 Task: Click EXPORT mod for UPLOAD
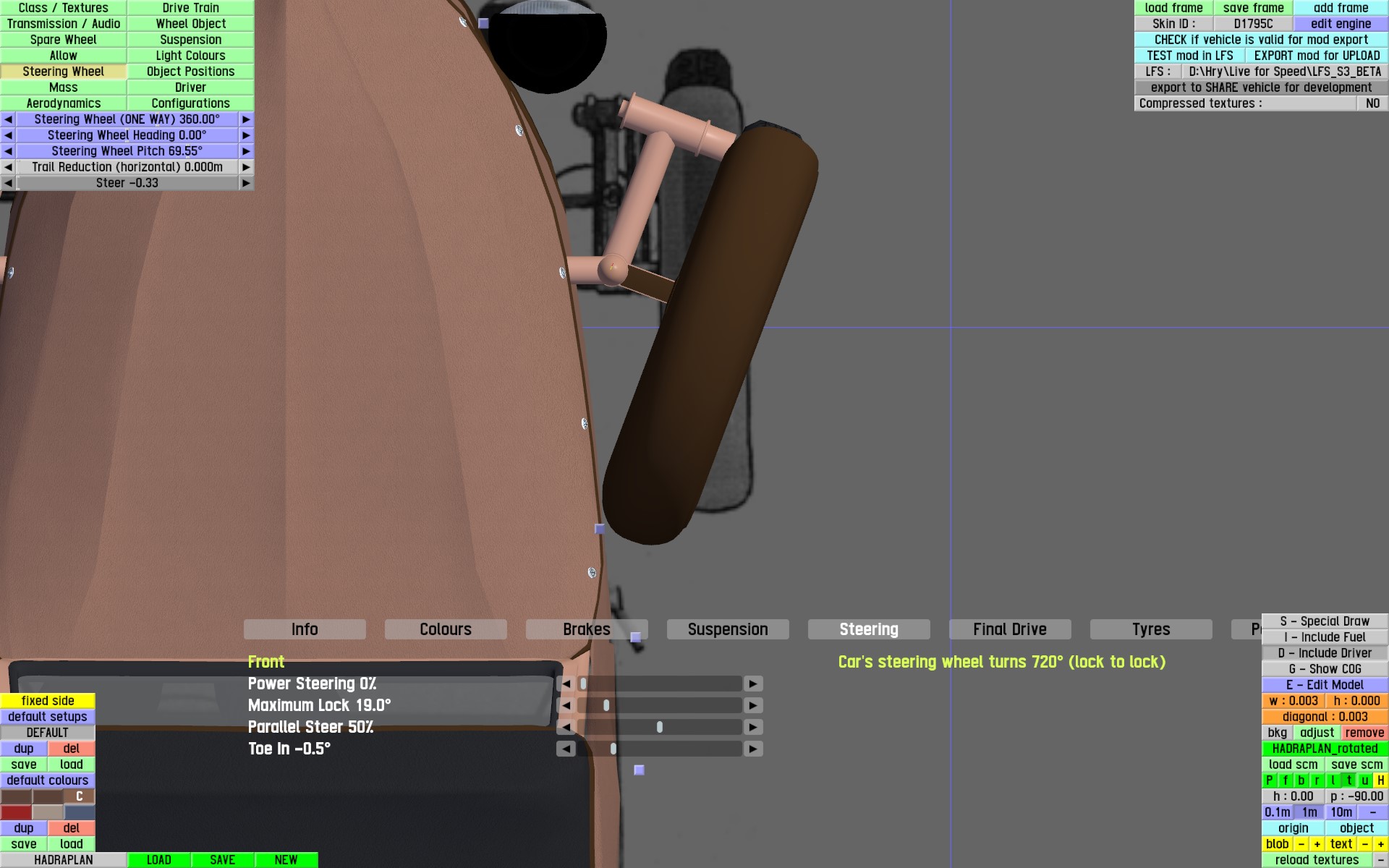[x=1316, y=56]
